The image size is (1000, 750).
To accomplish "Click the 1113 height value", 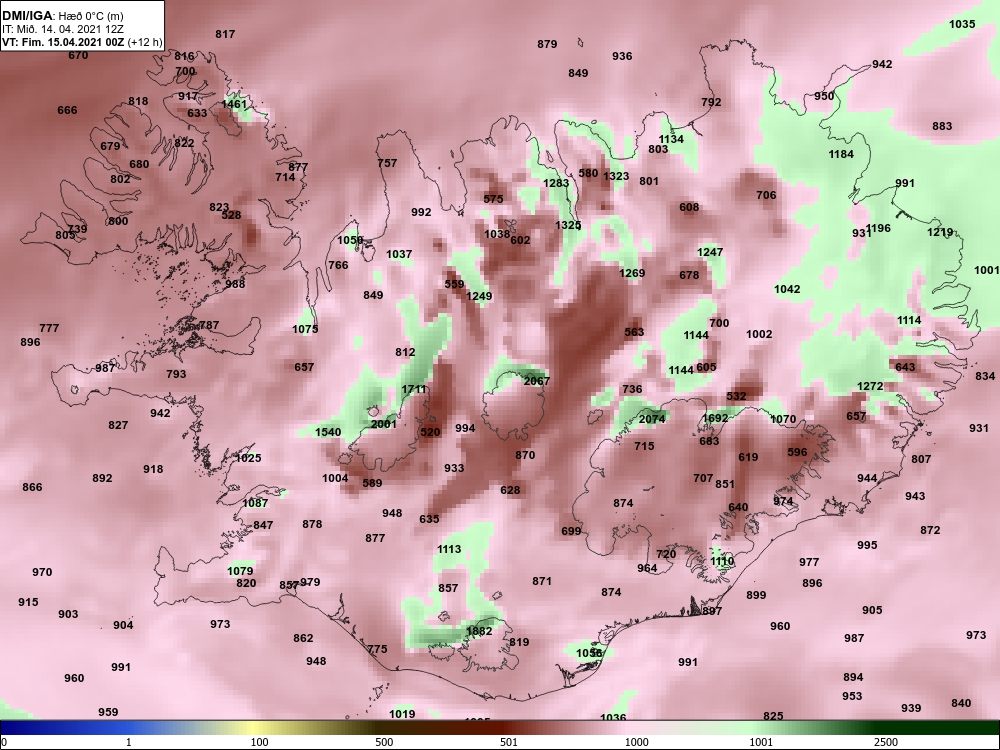I will 449,548.
